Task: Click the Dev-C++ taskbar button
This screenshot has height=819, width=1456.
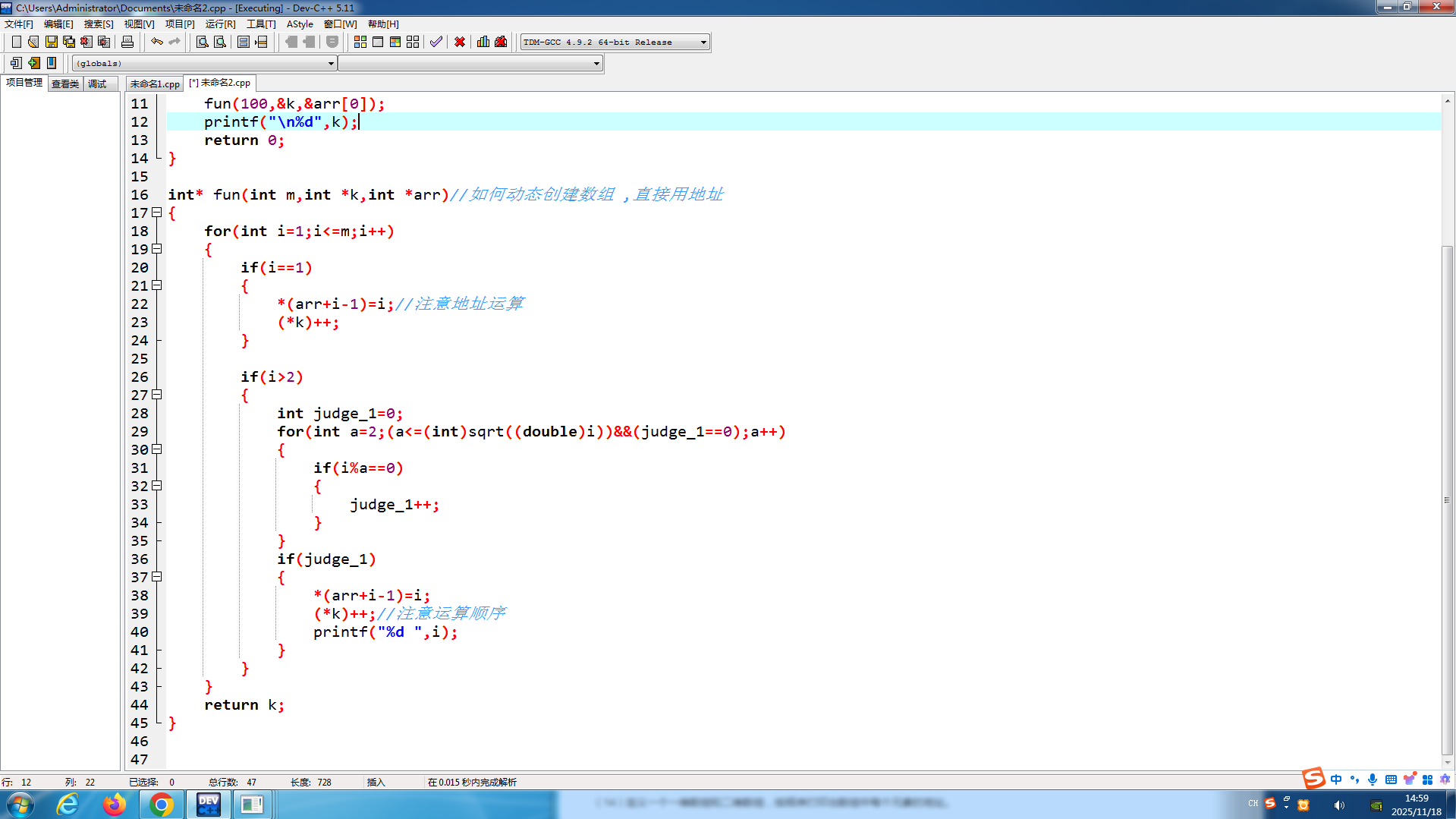Action: [x=208, y=805]
